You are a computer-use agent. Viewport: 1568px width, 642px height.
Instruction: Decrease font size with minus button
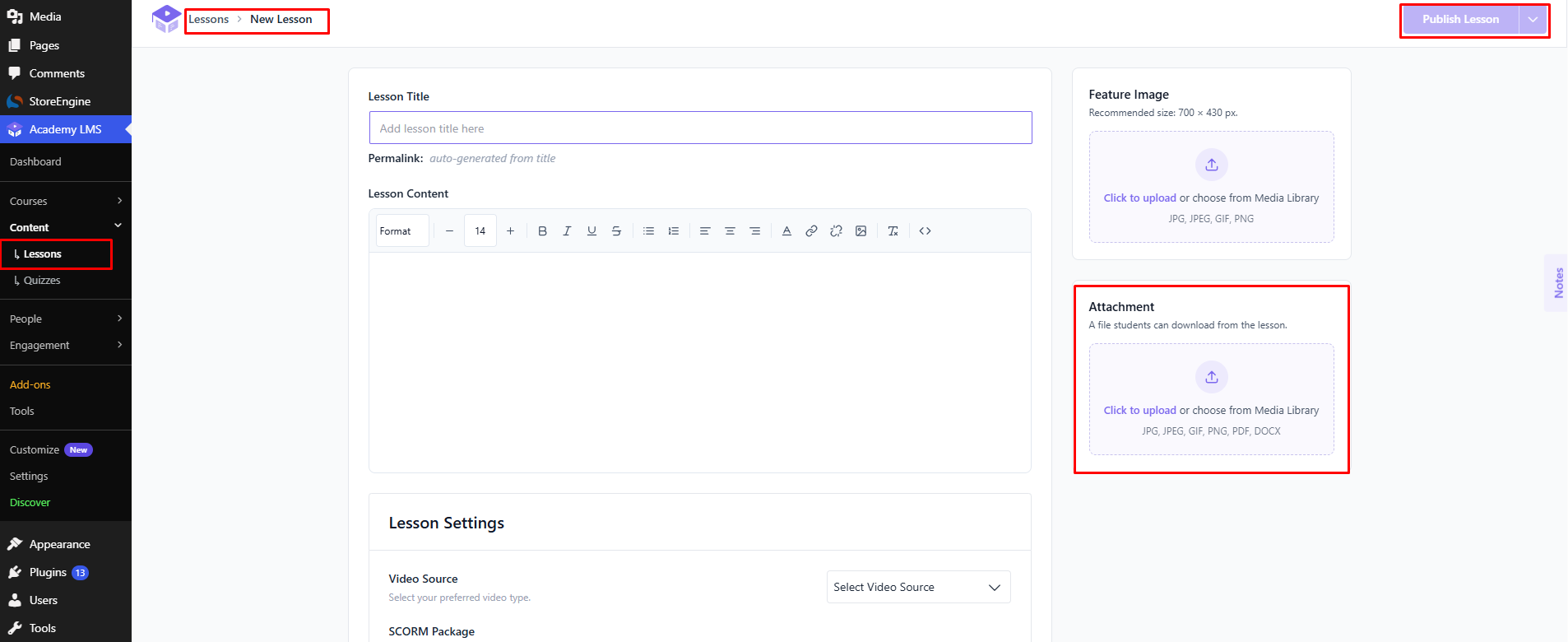pyautogui.click(x=449, y=231)
